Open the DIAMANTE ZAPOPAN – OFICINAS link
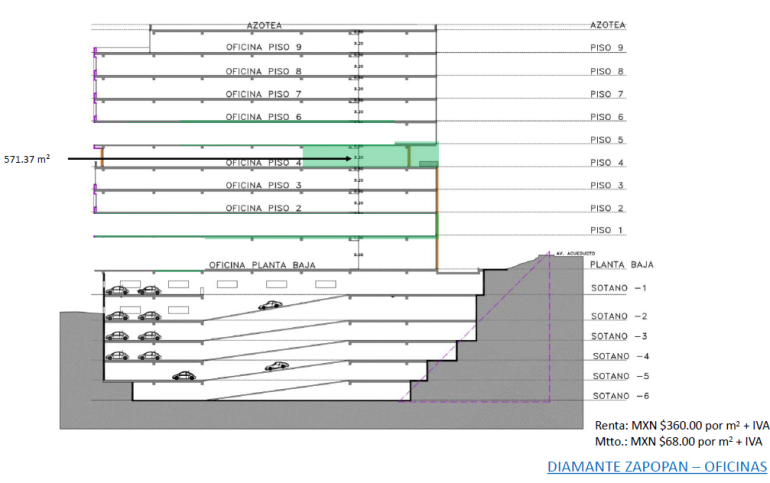Image resolution: width=770 pixels, height=483 pixels. pos(657,467)
